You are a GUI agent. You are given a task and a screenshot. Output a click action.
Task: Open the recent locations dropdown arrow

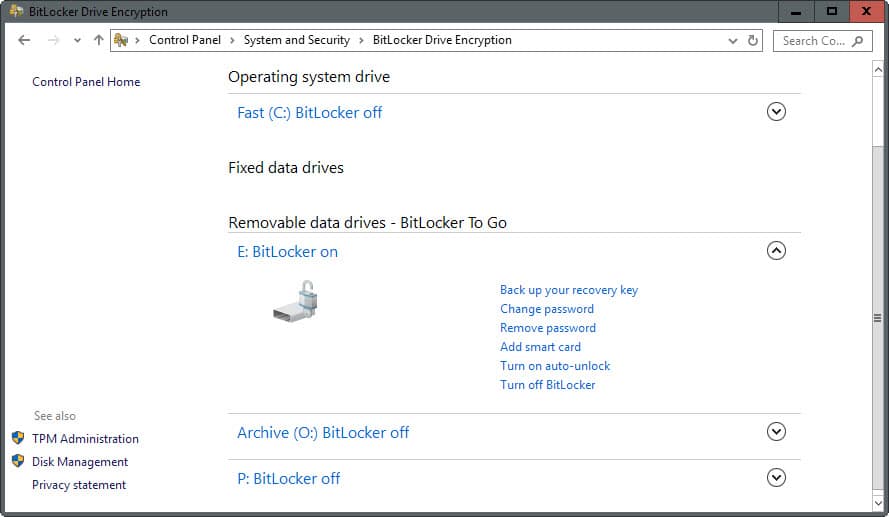click(x=77, y=41)
